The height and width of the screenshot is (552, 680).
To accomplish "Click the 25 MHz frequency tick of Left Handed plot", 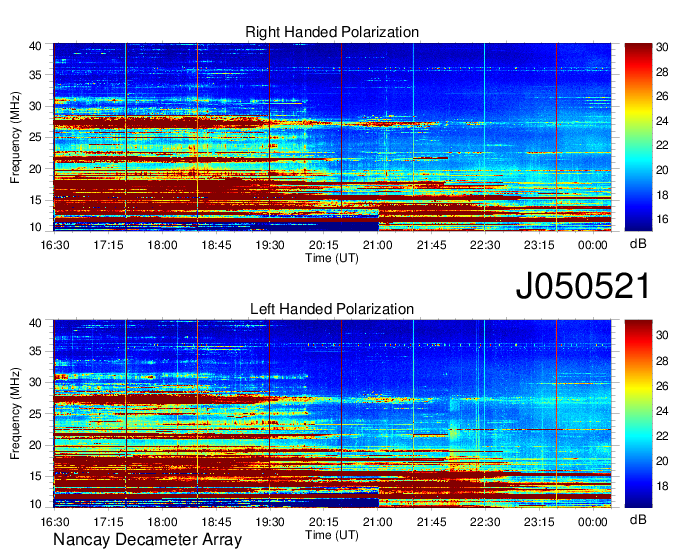I will [36, 414].
